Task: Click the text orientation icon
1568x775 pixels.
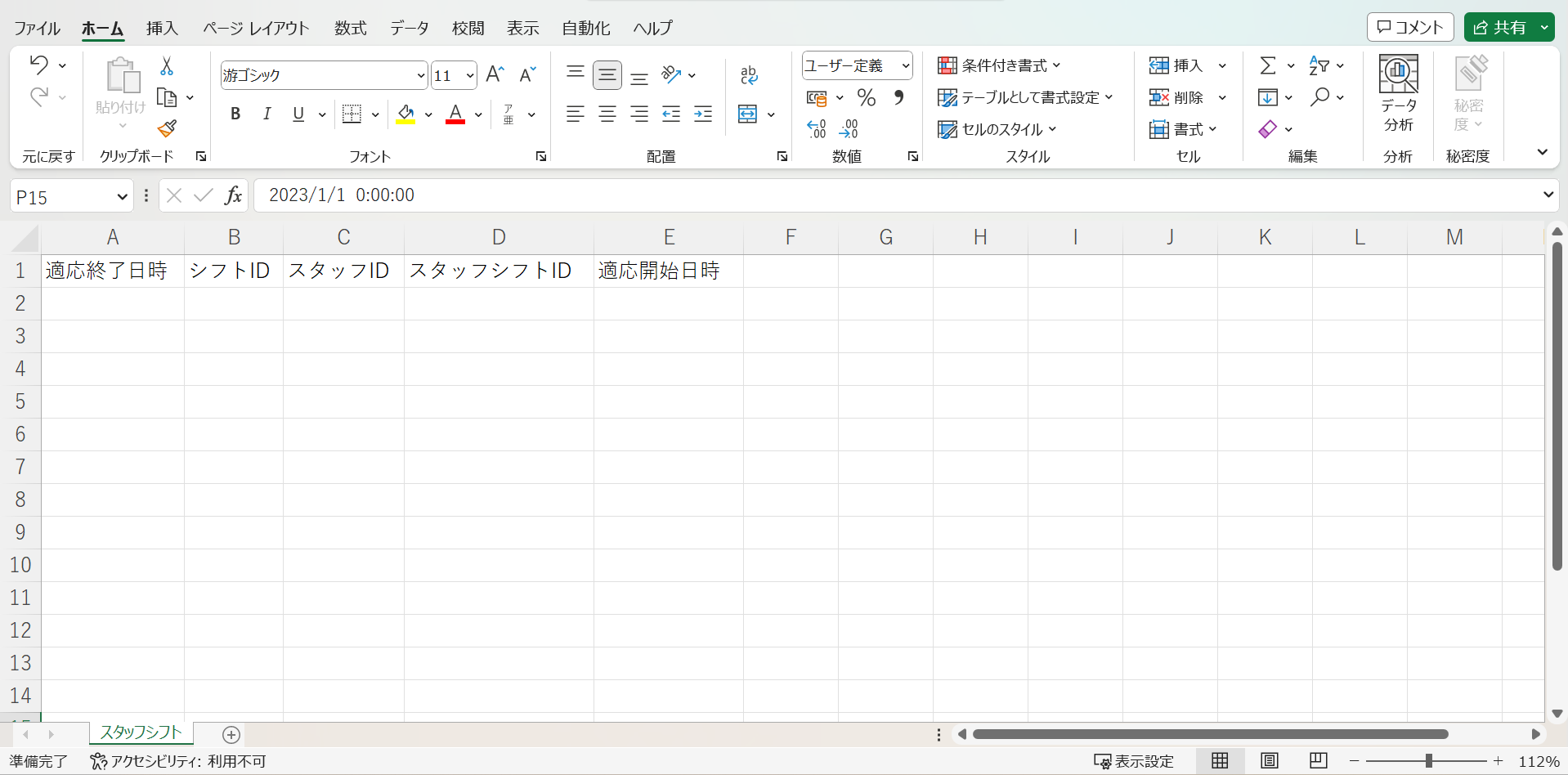Action: [x=671, y=74]
